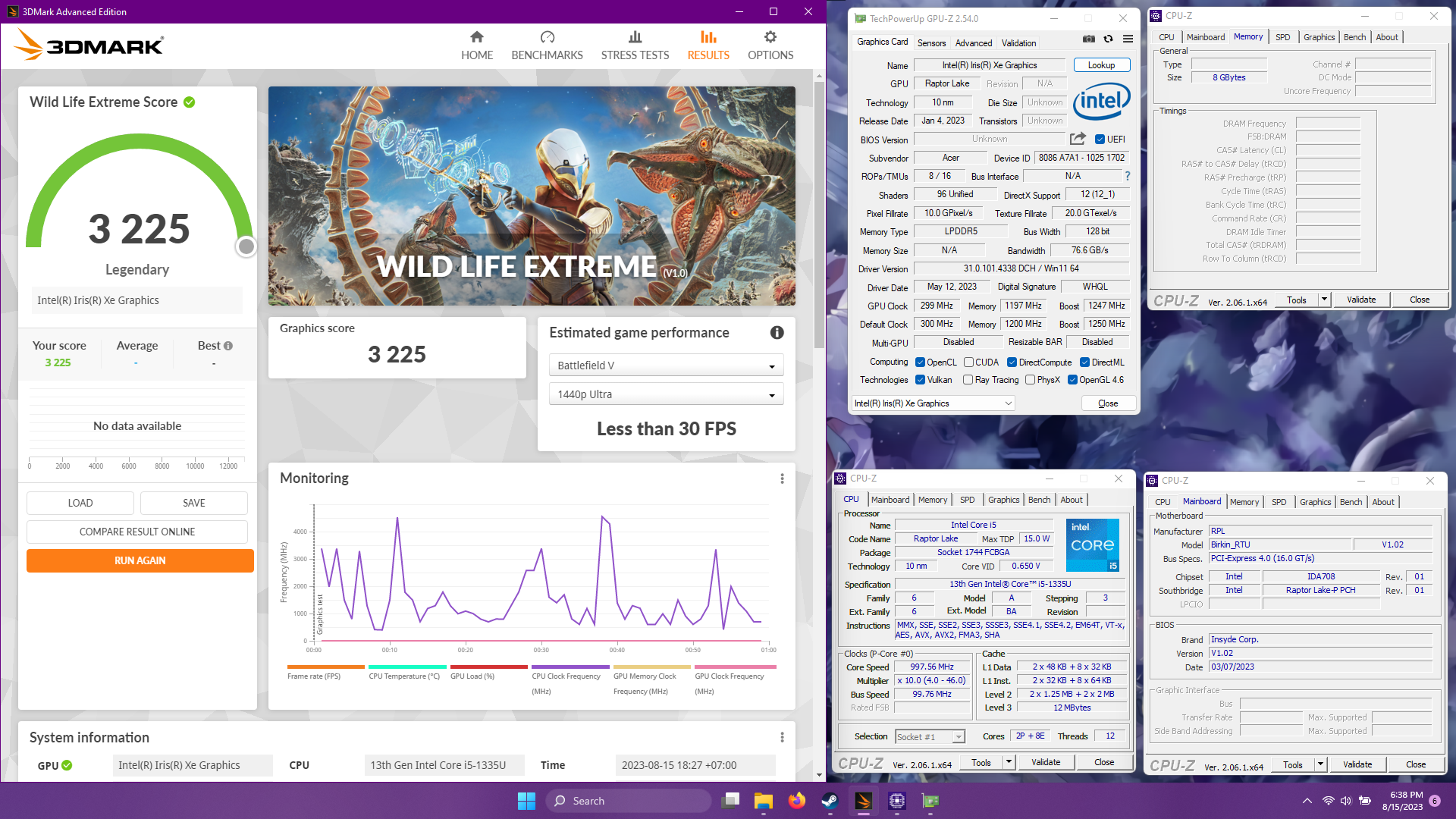Take a GPU-Z screenshot with the camera icon
The height and width of the screenshot is (819, 1456).
1088,39
